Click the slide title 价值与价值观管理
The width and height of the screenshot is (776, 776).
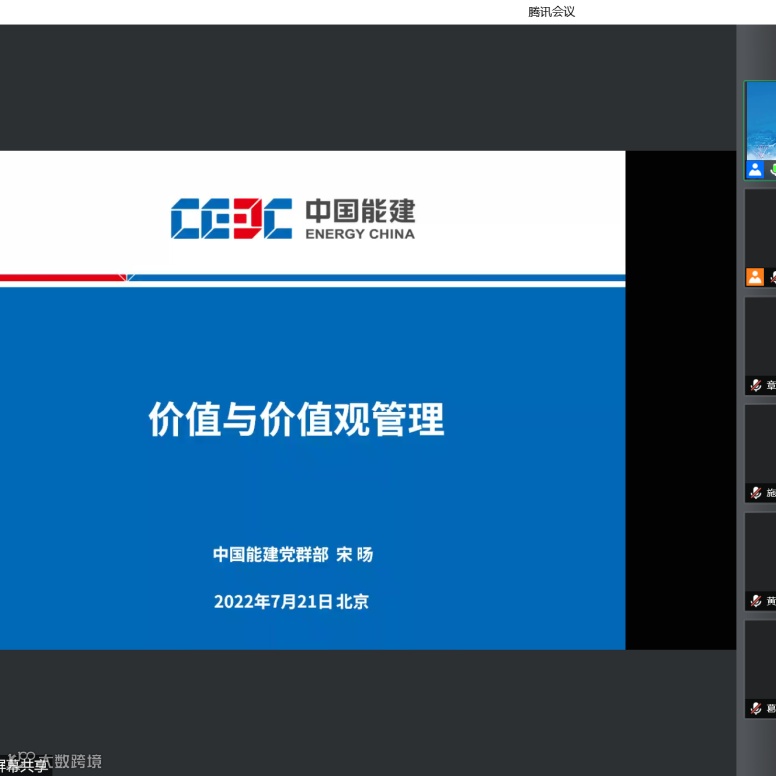296,419
